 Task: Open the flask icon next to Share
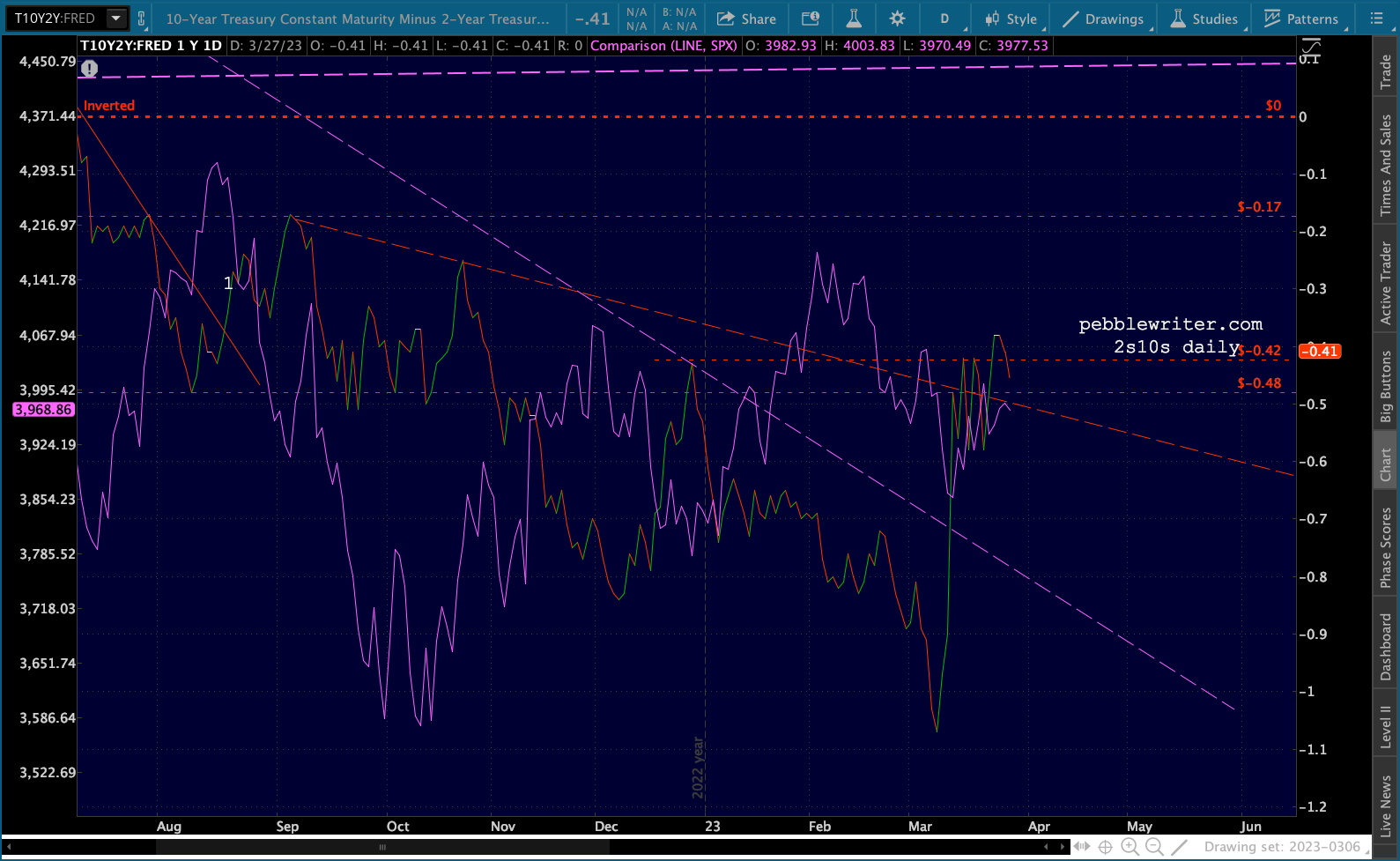(854, 19)
